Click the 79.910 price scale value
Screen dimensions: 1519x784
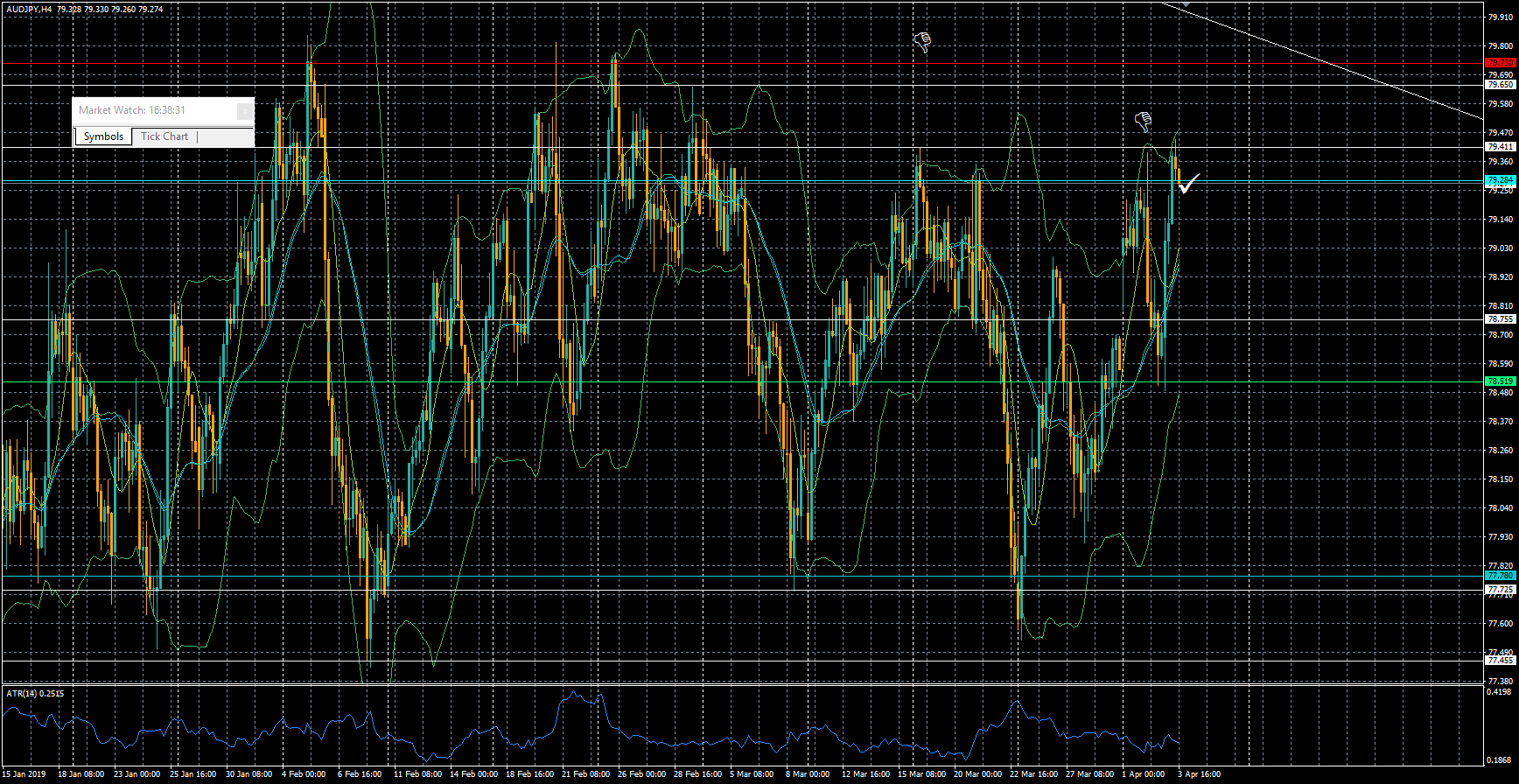click(1500, 17)
